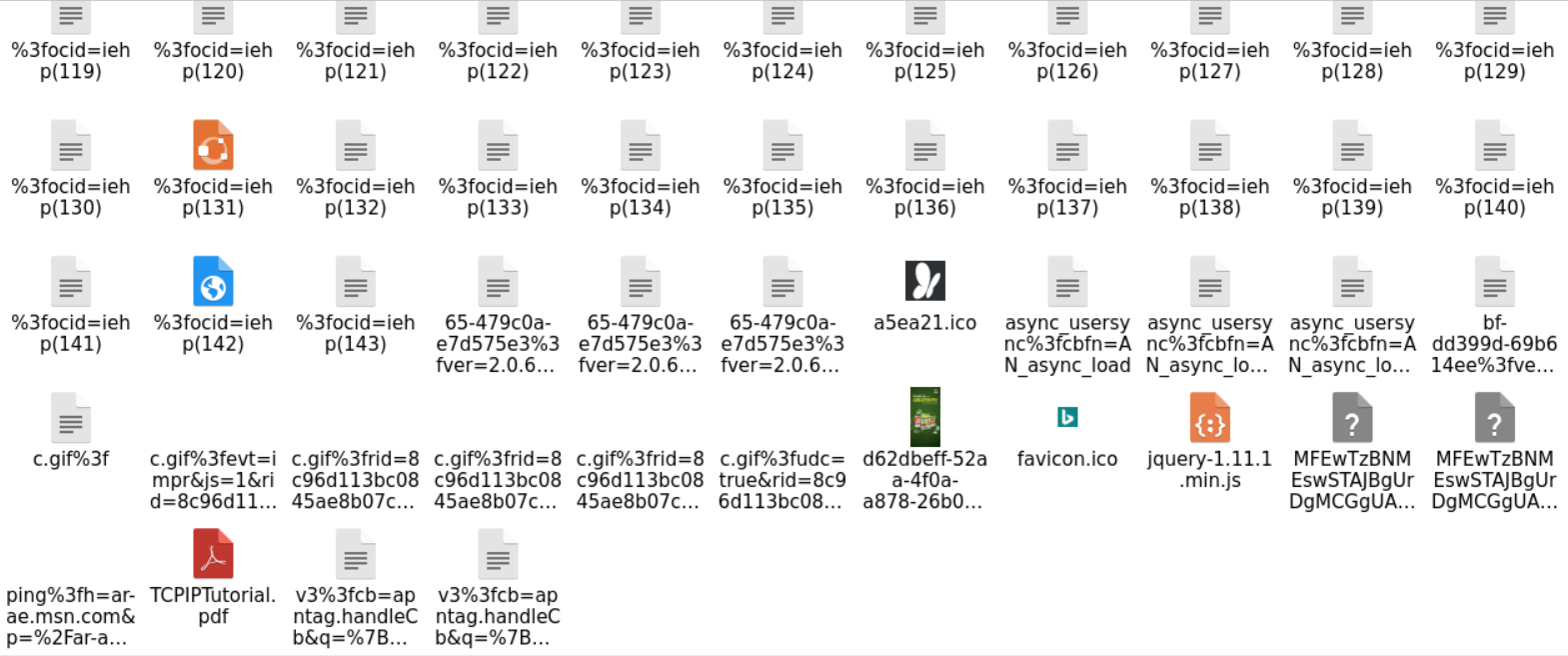The height and width of the screenshot is (656, 1568).
Task: Select the favicon.ico Bing icon
Action: tap(1067, 417)
